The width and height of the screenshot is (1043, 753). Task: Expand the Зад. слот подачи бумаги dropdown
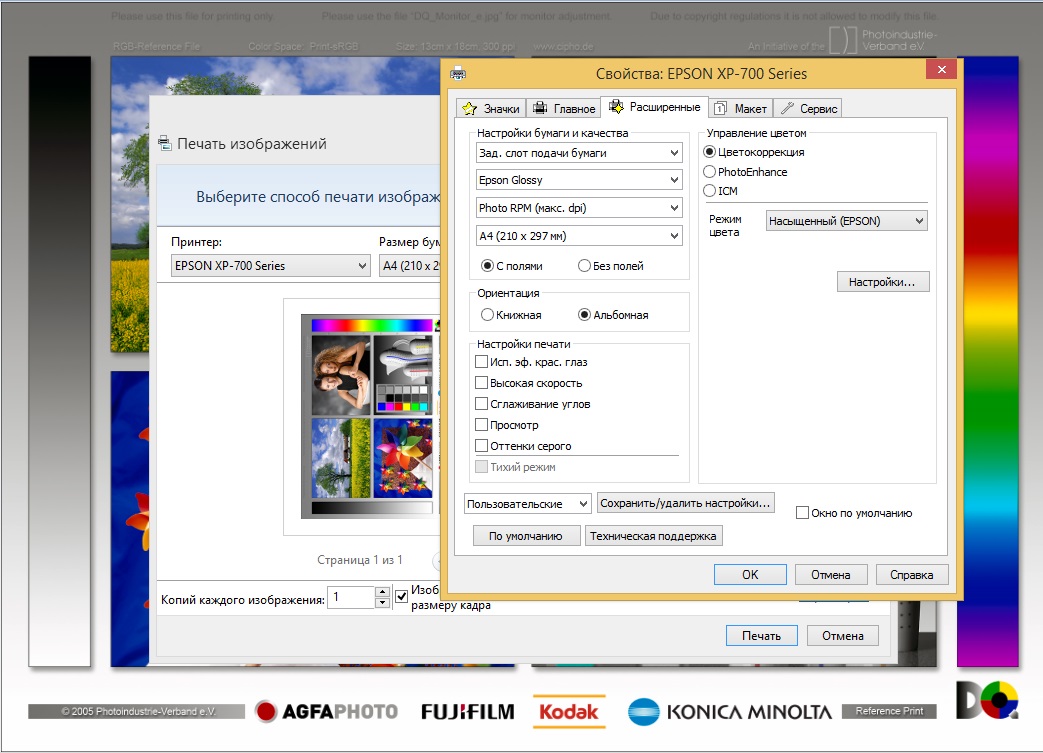click(579, 153)
